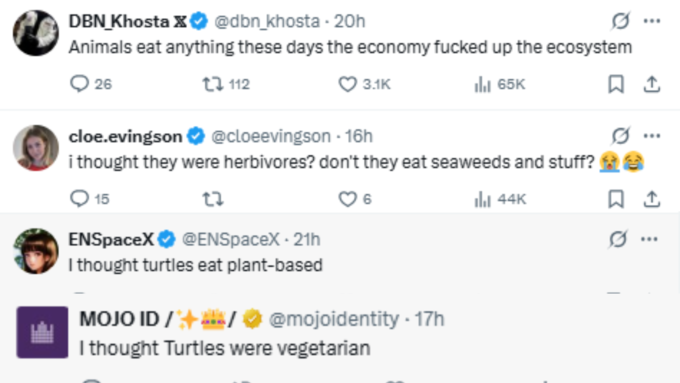
Task: Bookmark DBN_Khosta's tweet
Action: pos(616,84)
